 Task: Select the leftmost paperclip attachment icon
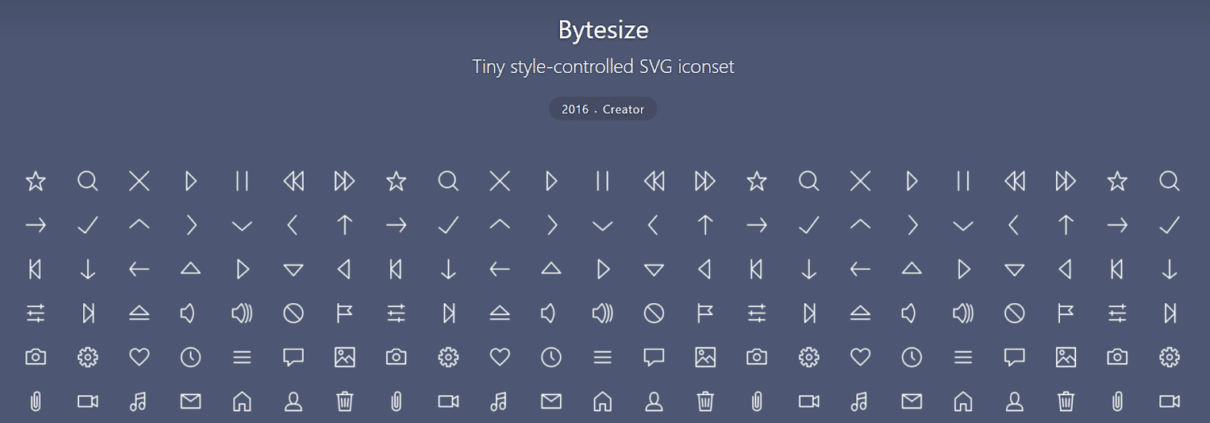[x=36, y=401]
